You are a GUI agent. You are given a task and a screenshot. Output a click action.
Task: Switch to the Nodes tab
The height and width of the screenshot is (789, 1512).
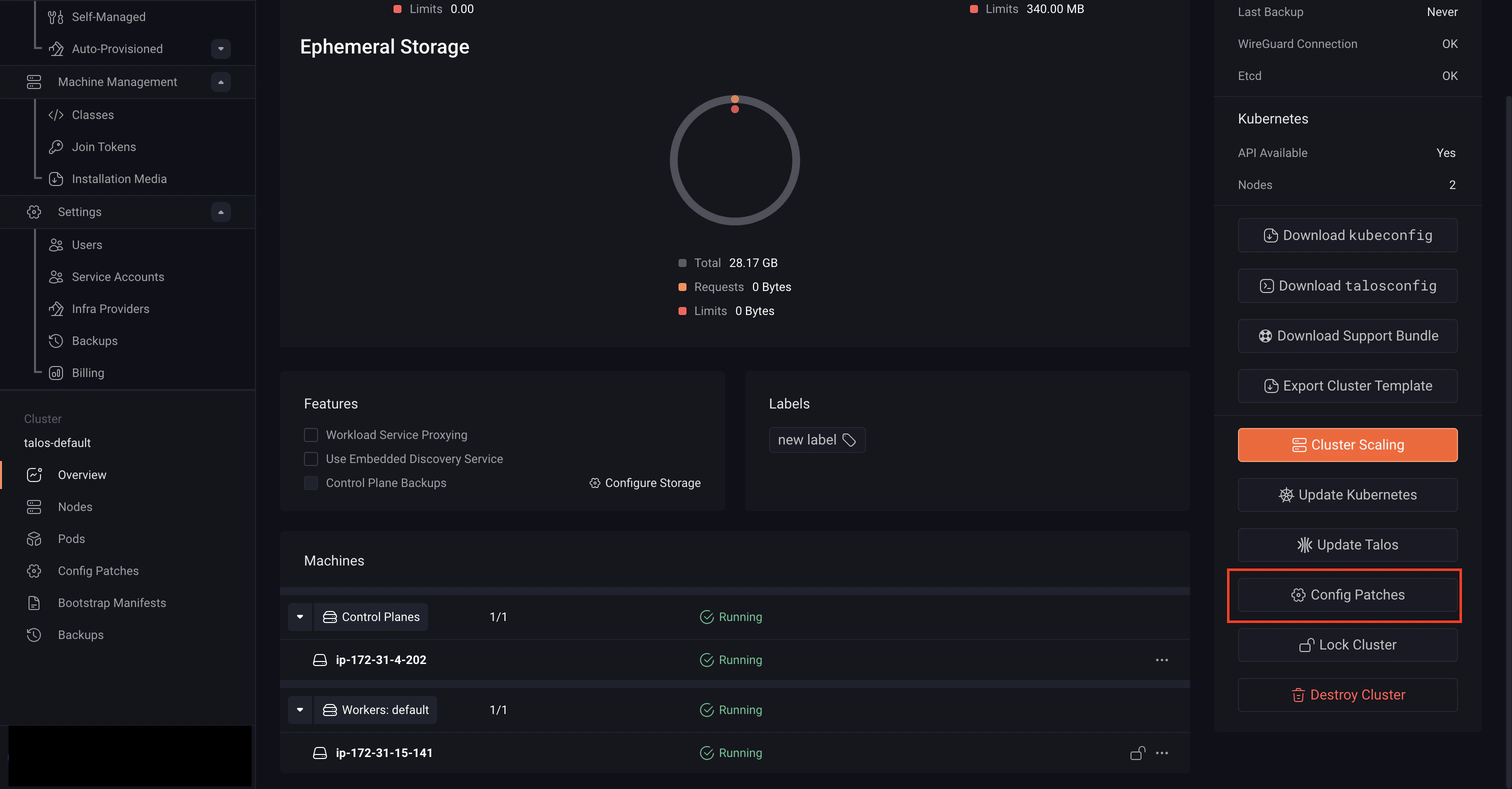74,506
